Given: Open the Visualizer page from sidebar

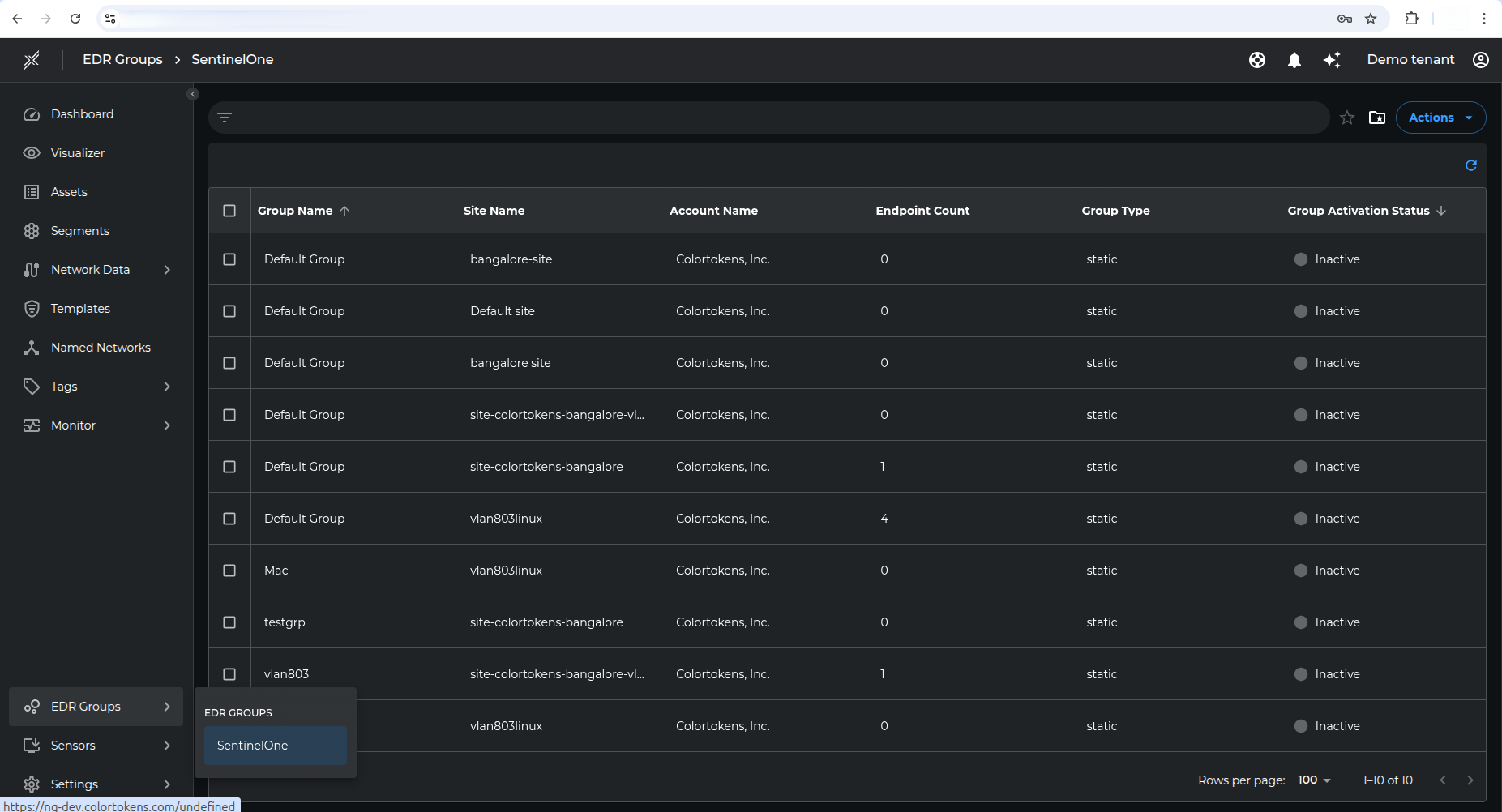Looking at the screenshot, I should pos(78,153).
